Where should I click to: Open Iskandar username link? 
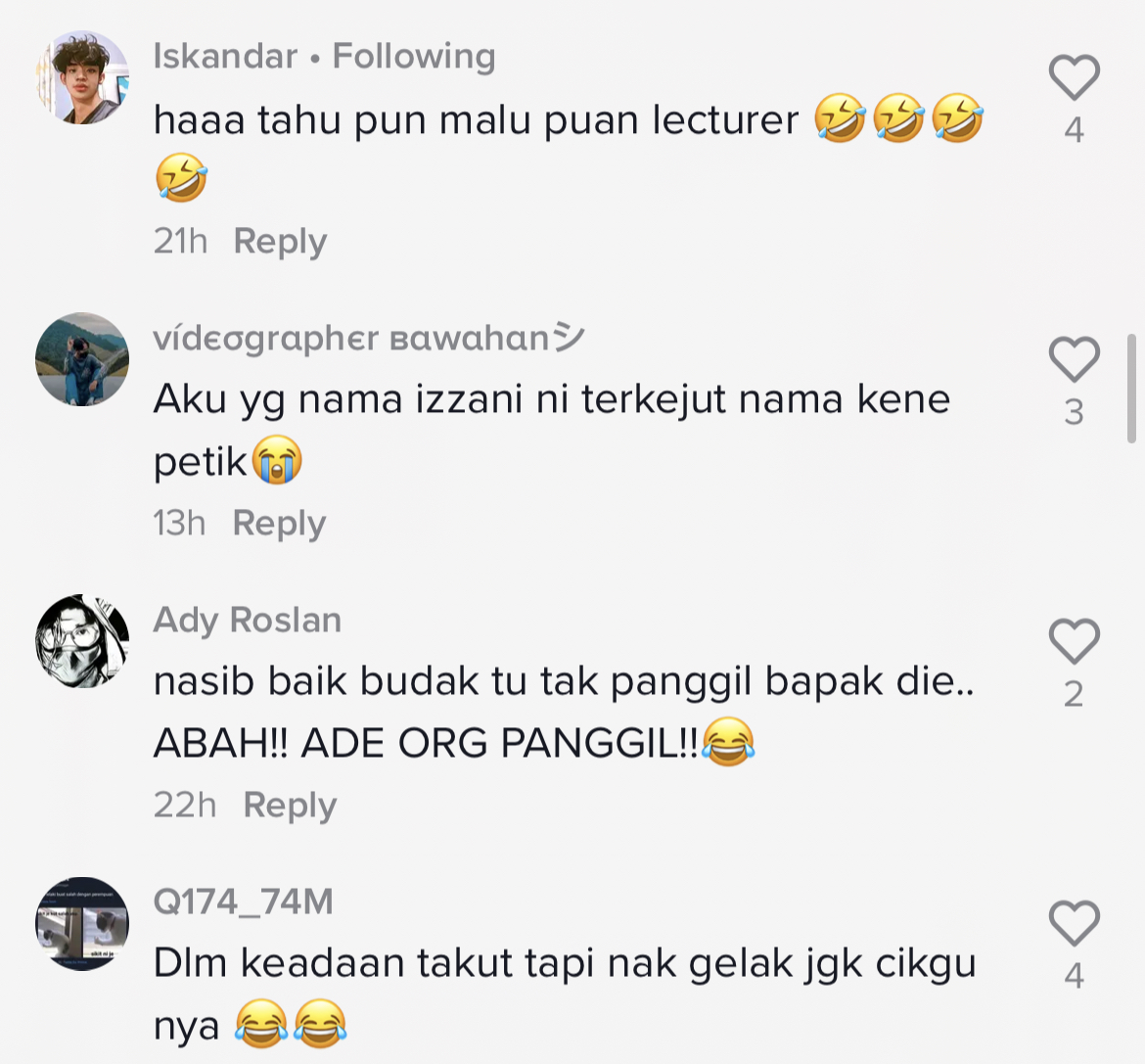tap(225, 56)
